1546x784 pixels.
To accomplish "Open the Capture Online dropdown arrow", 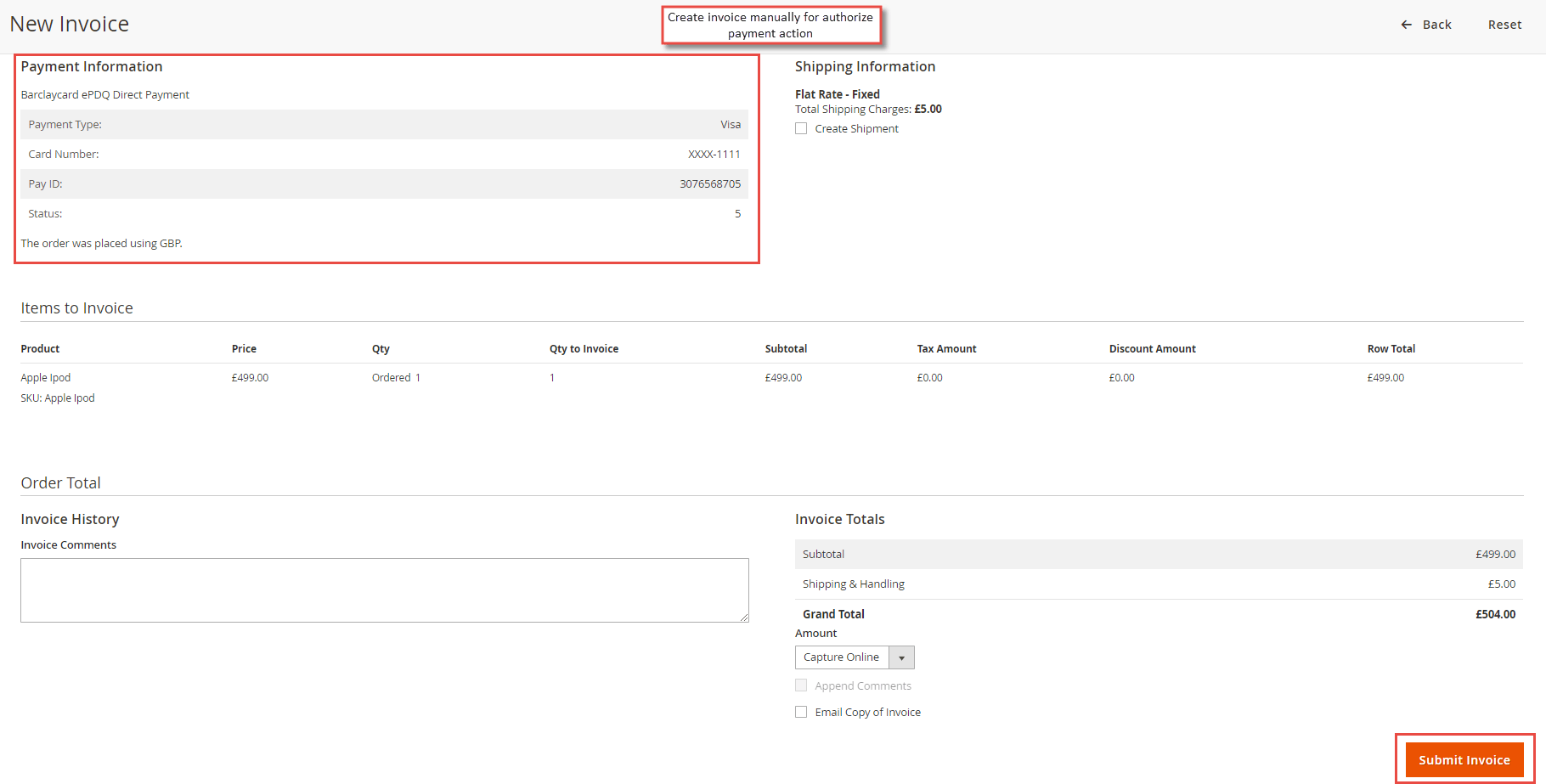I will click(901, 657).
